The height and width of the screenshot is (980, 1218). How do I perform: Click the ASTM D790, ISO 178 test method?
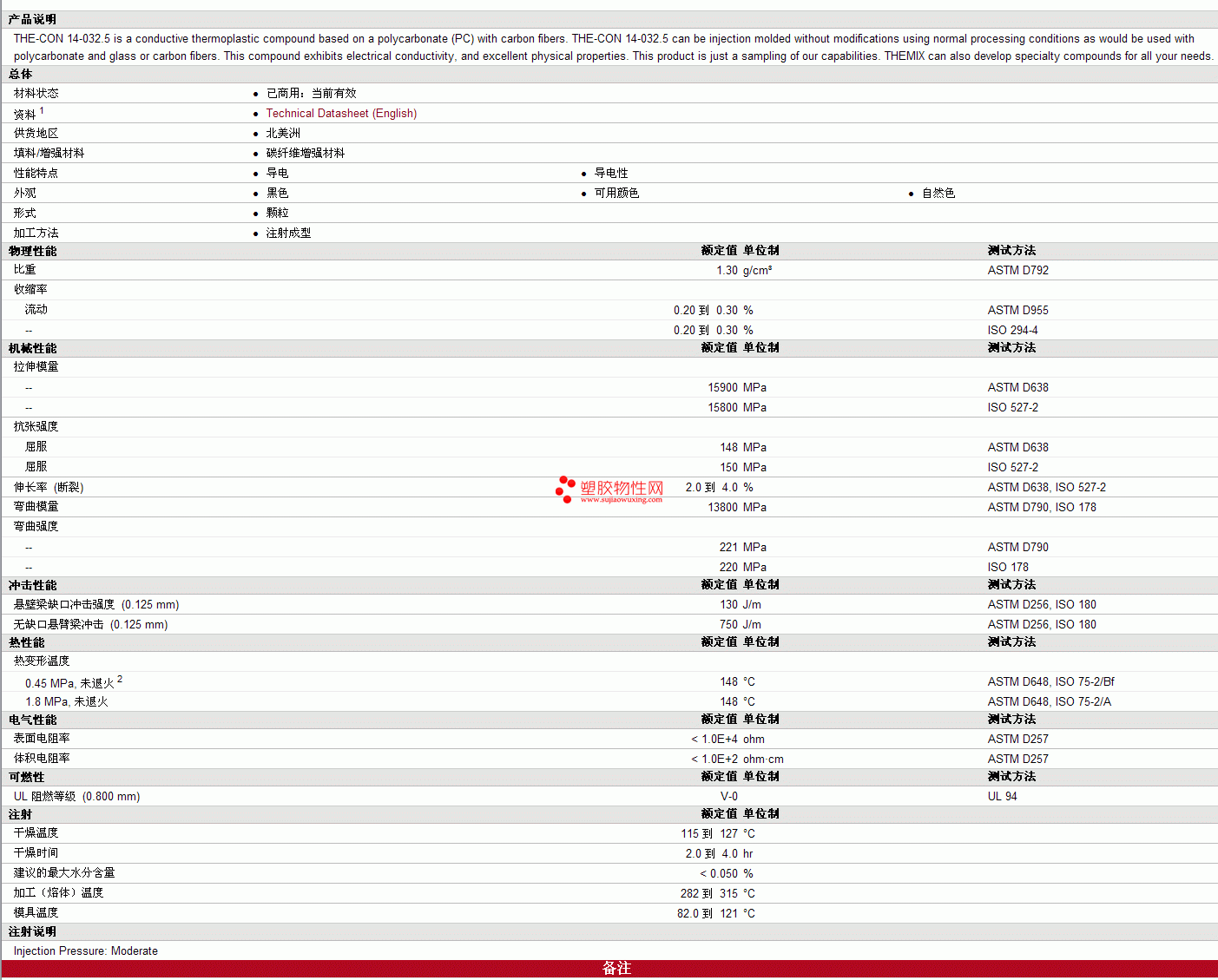[x=1042, y=508]
